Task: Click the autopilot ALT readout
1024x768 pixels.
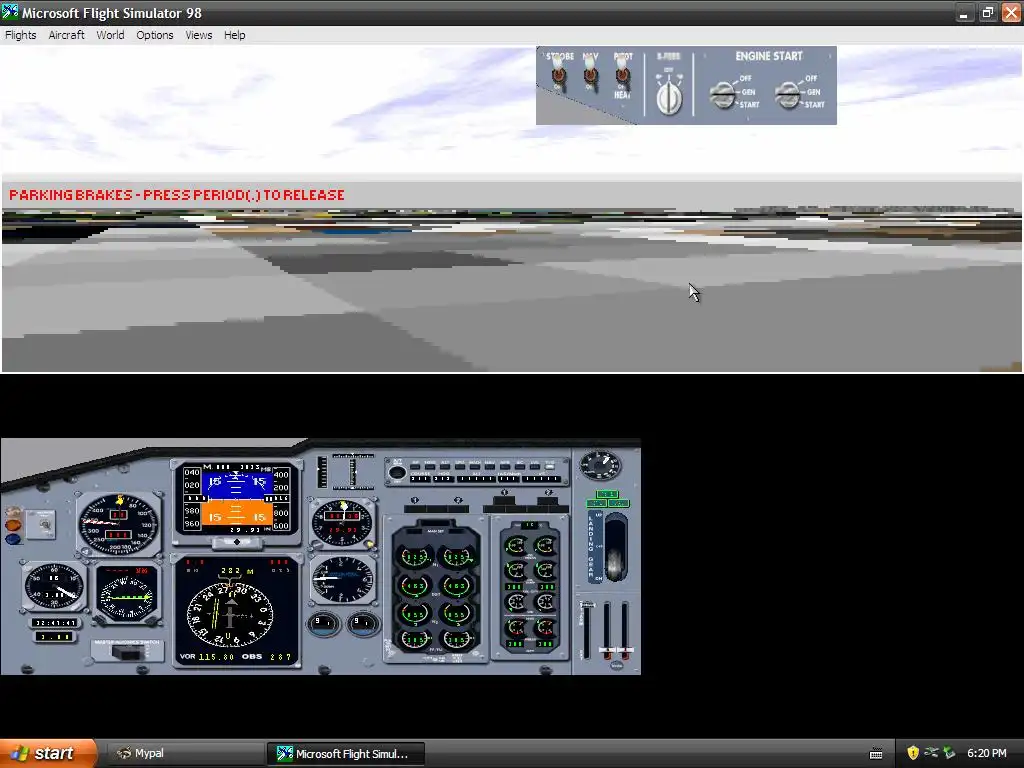Action: 476,479
